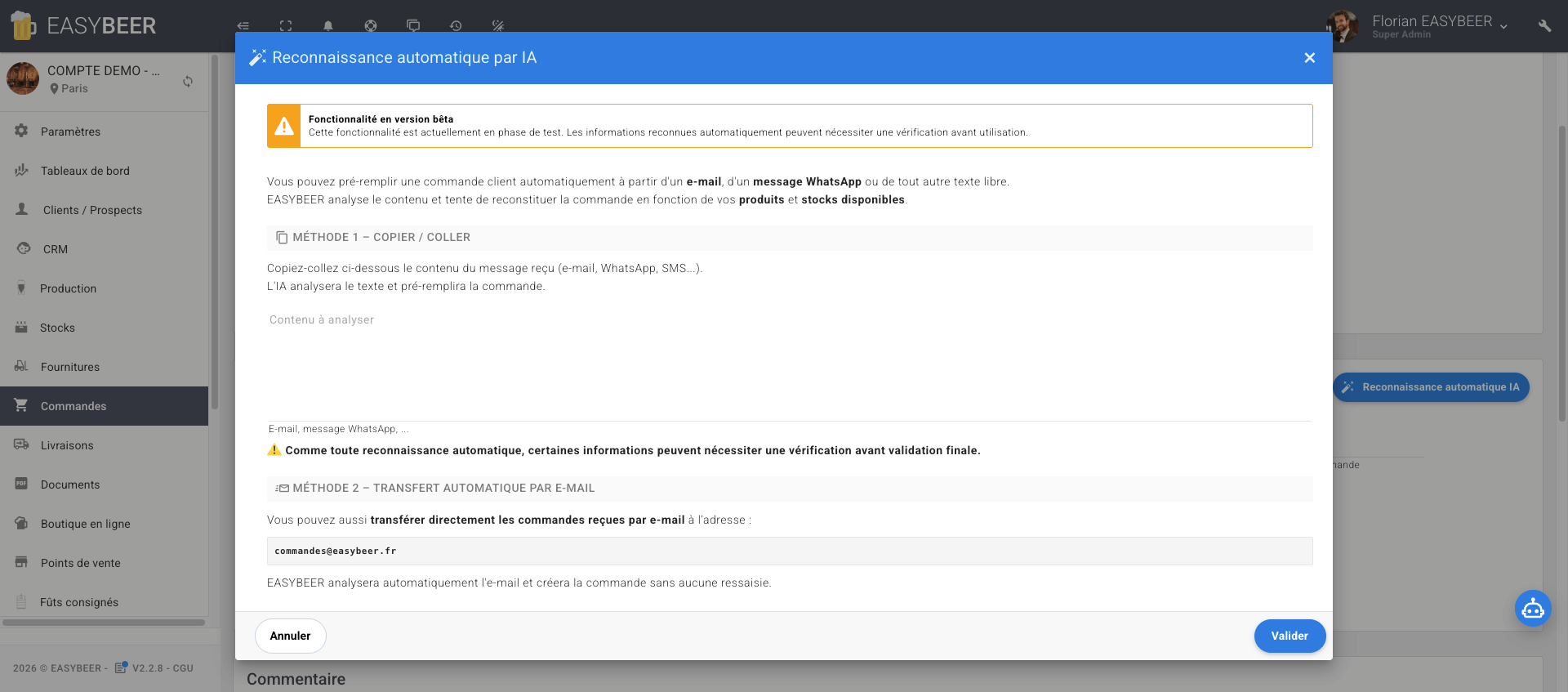Click the EASYBEER beer mug logo
The height and width of the screenshot is (692, 1568).
point(23,26)
